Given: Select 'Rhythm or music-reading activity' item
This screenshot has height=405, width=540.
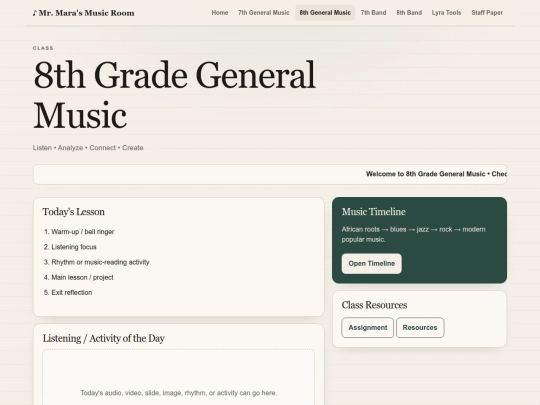Looking at the screenshot, I should 100,262.
